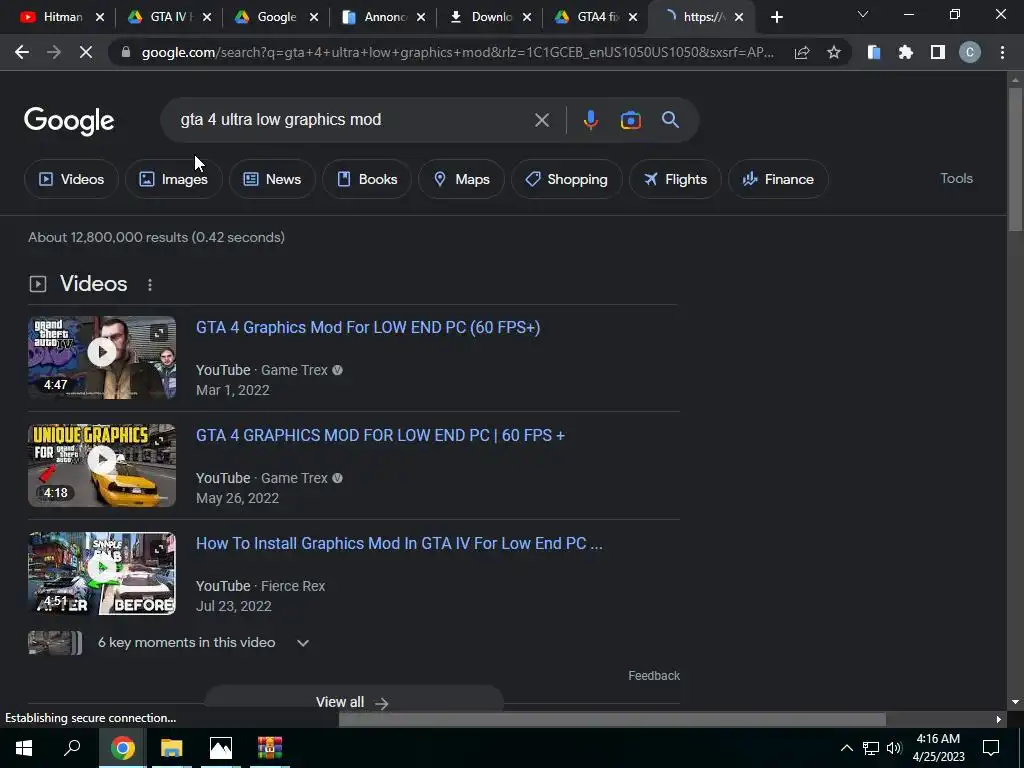Stop loading the page with X button
The height and width of the screenshot is (768, 1024).
point(86,52)
